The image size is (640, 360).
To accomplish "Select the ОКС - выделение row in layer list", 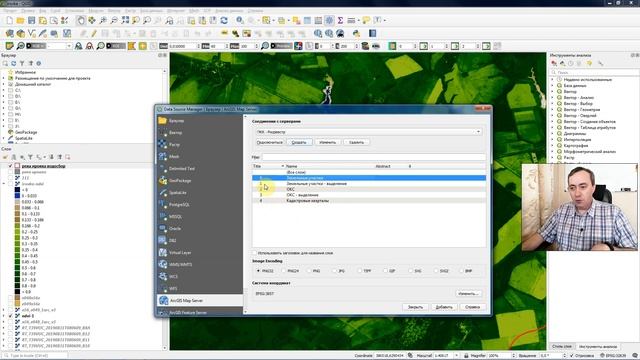I will point(369,195).
